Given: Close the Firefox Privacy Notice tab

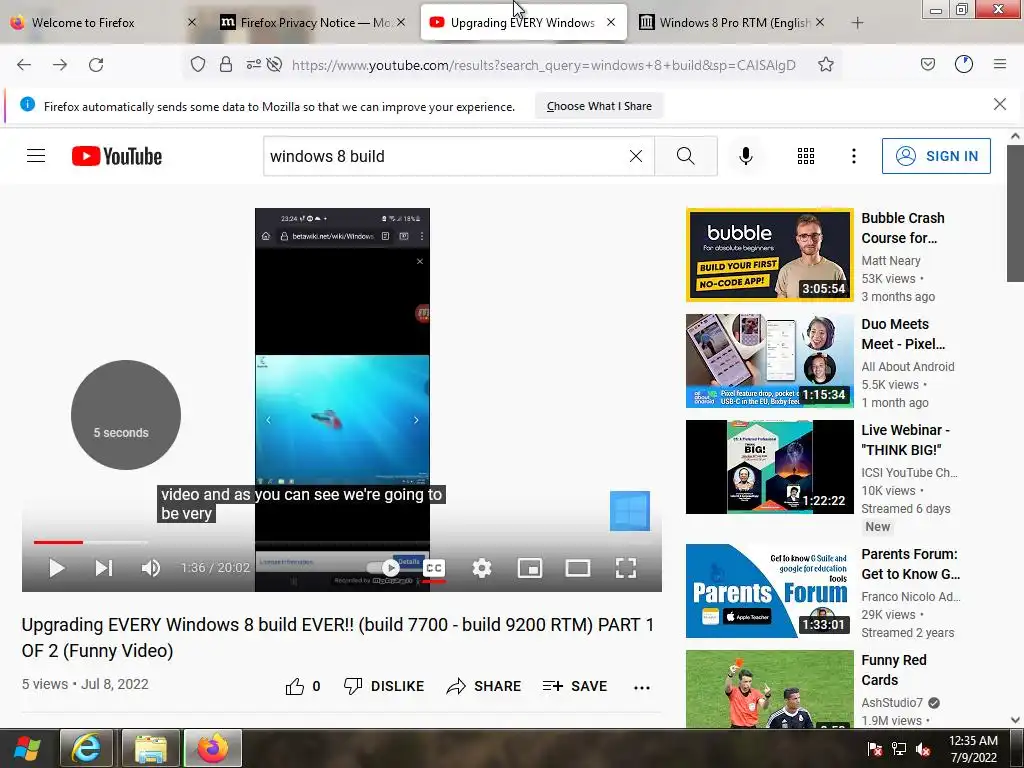Looking at the screenshot, I should coord(401,22).
